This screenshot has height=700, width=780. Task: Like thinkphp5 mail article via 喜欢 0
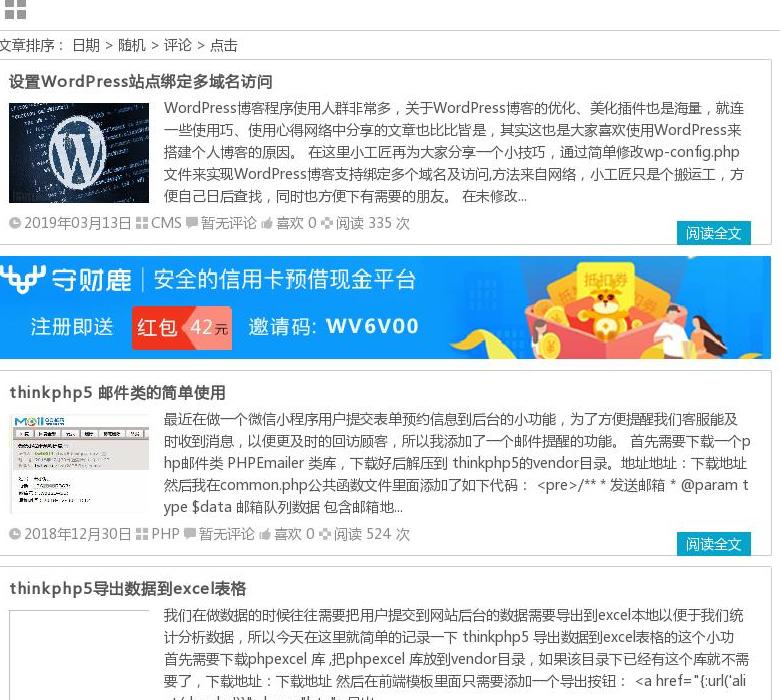click(x=294, y=534)
